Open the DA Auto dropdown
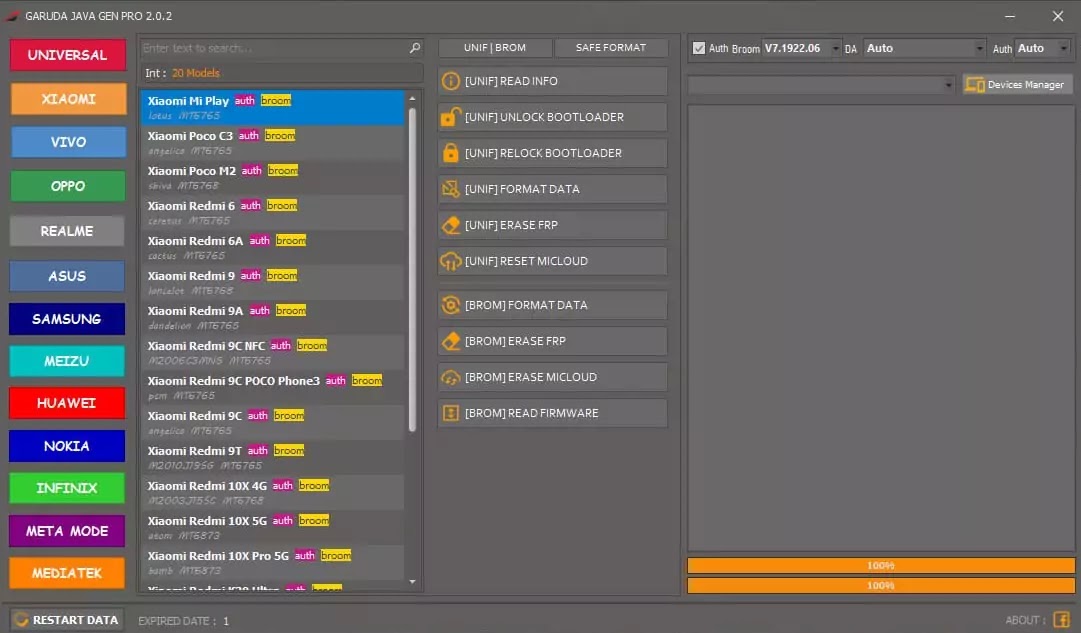This screenshot has width=1081, height=633. (x=925, y=48)
